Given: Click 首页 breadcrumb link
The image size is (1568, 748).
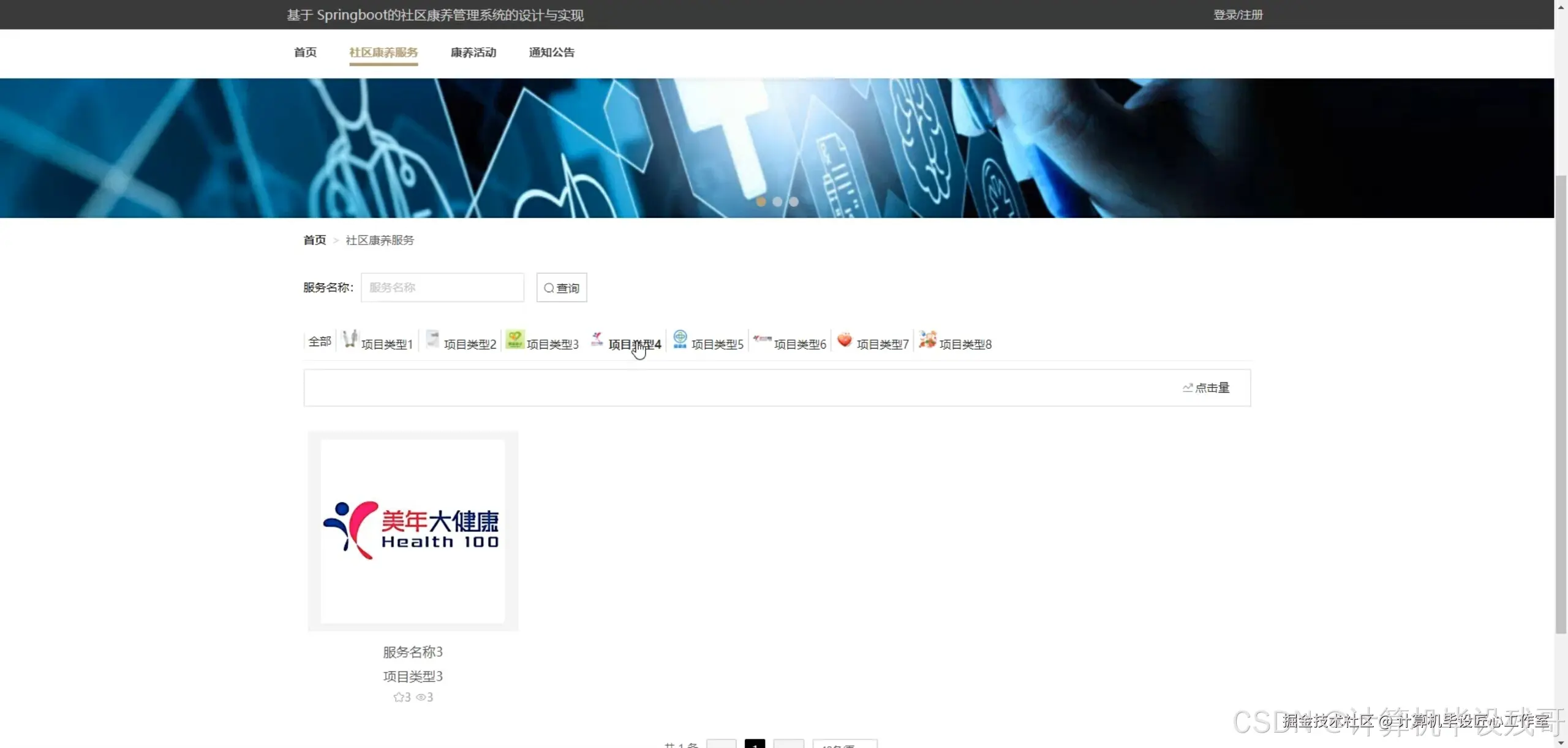Looking at the screenshot, I should click(x=315, y=240).
